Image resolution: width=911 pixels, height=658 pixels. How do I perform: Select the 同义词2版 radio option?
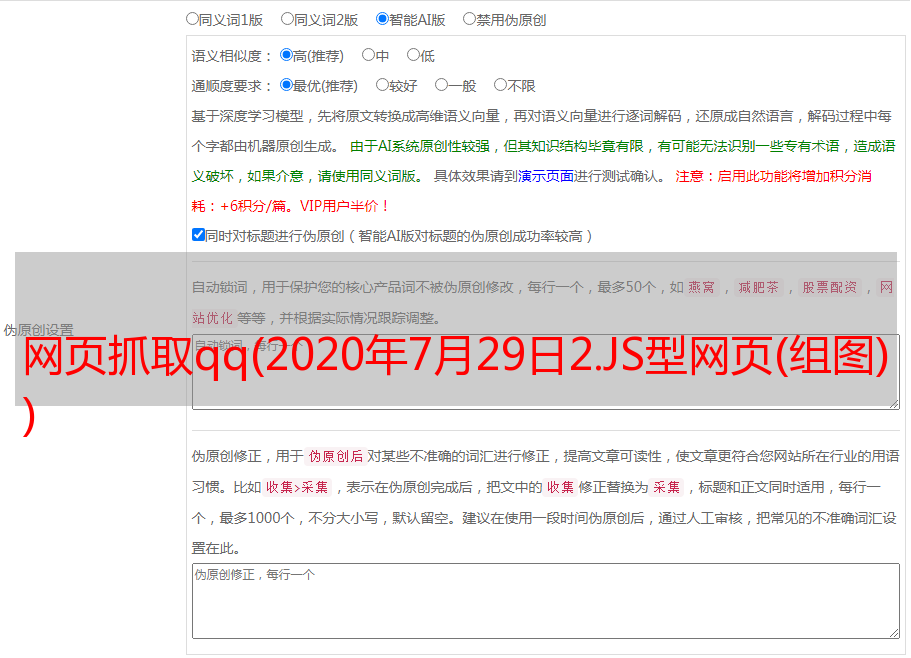point(287,19)
